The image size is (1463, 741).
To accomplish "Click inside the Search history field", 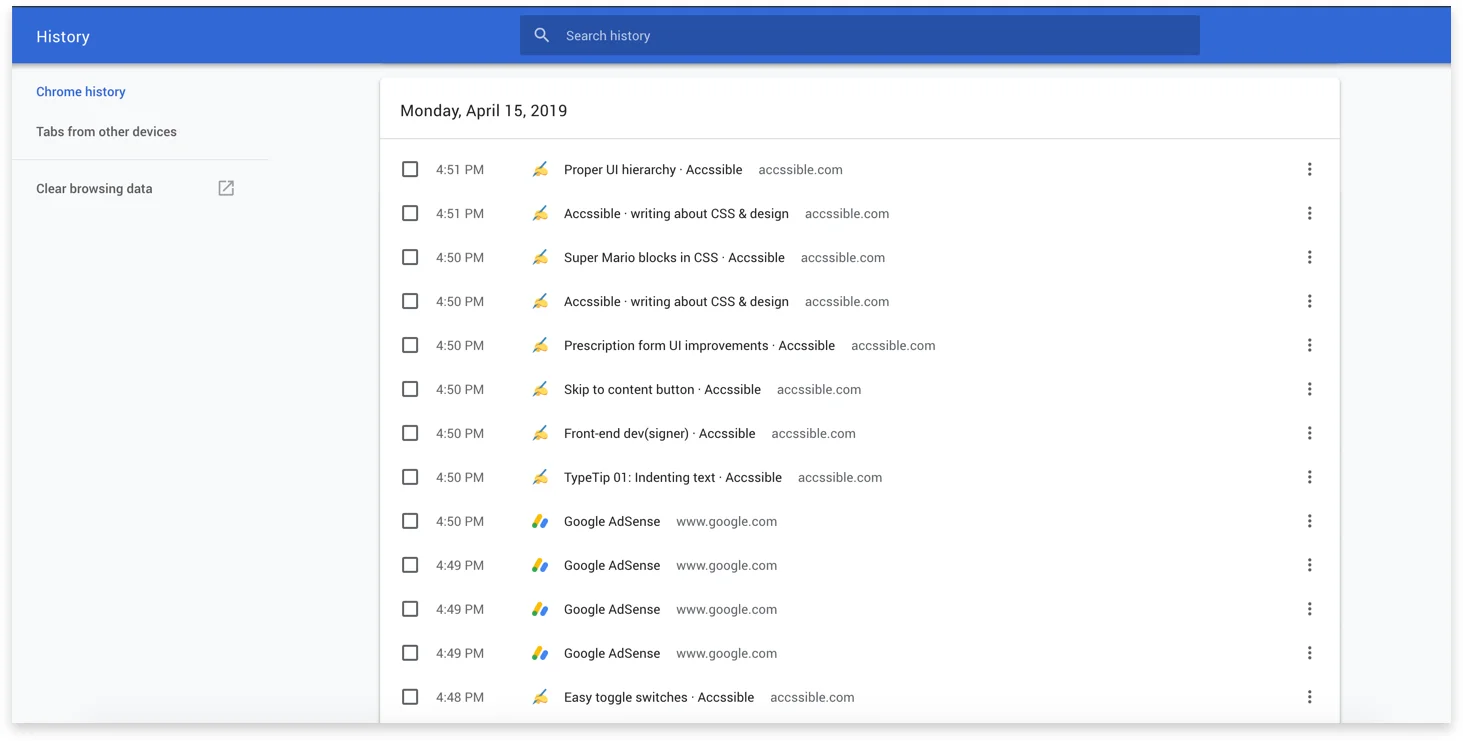I will 860,34.
